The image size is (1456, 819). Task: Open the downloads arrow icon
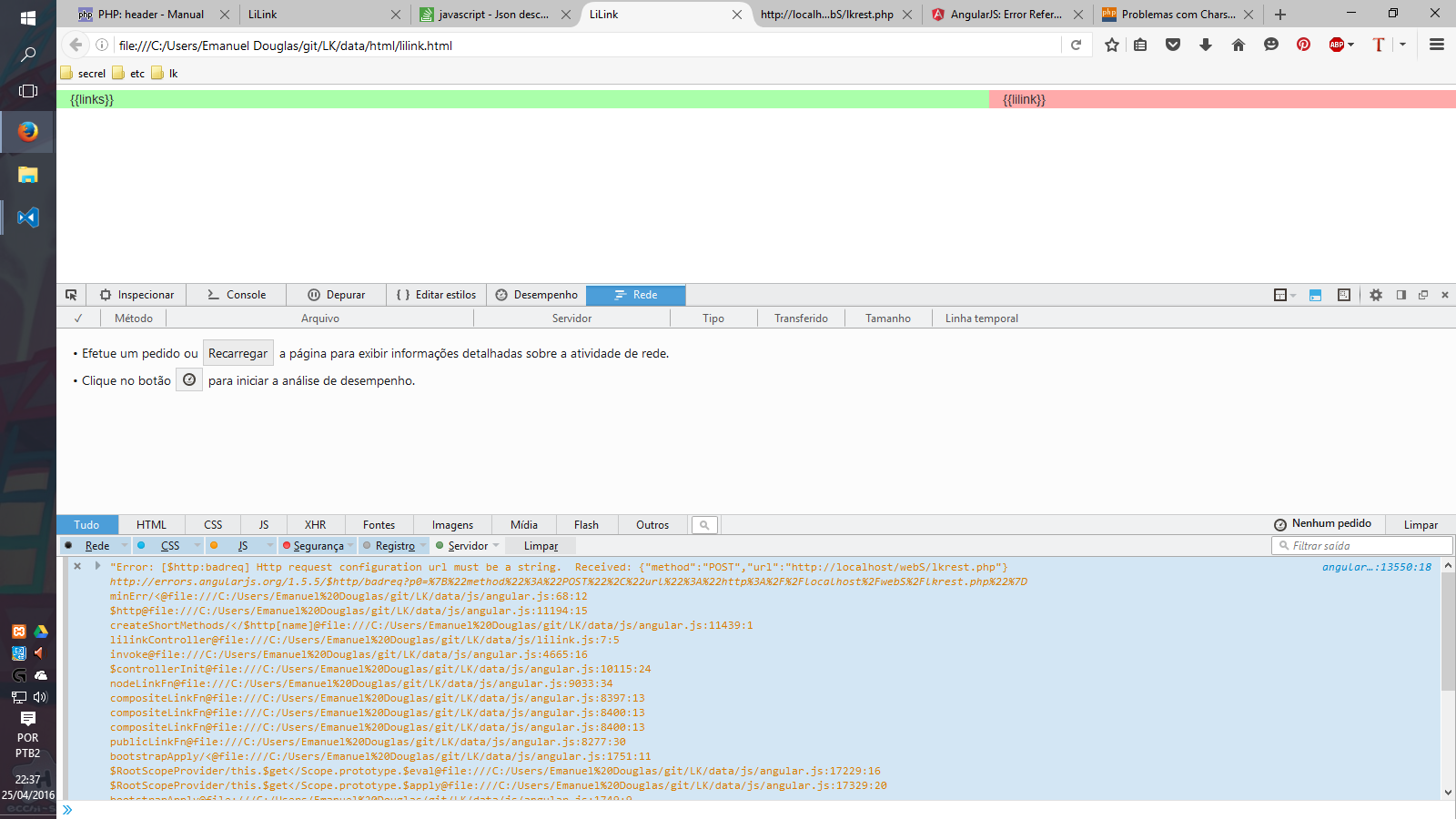click(x=1206, y=45)
